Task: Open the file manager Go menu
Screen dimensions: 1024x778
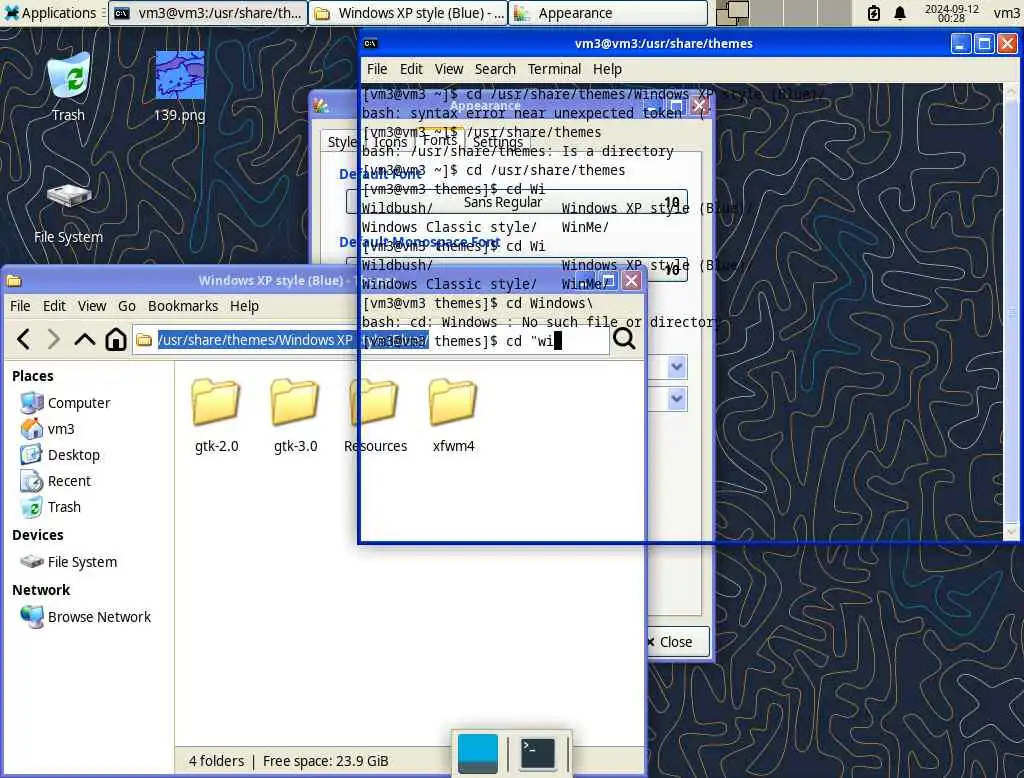Action: (x=127, y=306)
